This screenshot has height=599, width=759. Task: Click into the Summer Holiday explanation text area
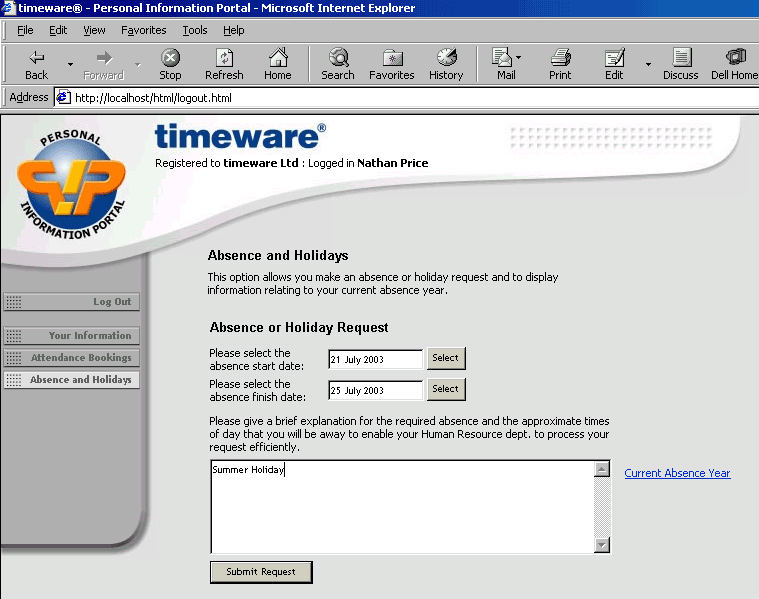[402, 507]
